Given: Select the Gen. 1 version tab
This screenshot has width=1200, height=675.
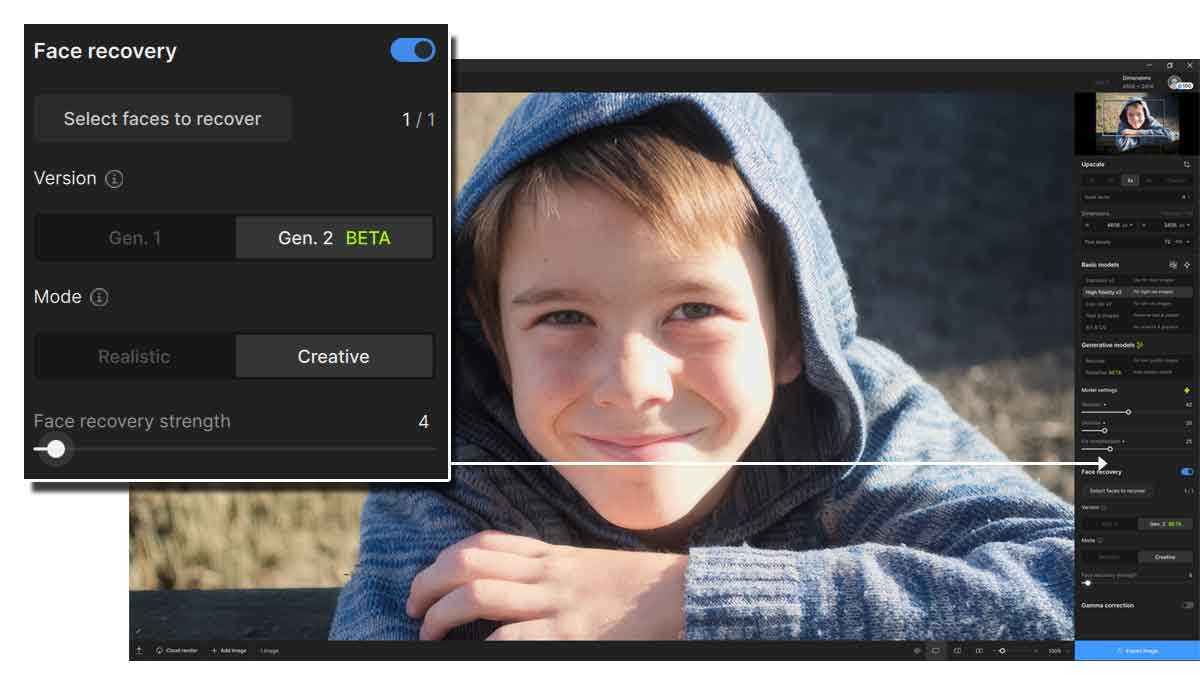Looking at the screenshot, I should pyautogui.click(x=136, y=238).
